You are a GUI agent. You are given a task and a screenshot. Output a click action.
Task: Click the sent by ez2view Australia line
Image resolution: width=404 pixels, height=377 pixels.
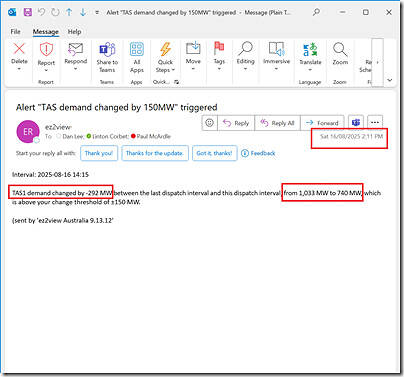coord(63,220)
